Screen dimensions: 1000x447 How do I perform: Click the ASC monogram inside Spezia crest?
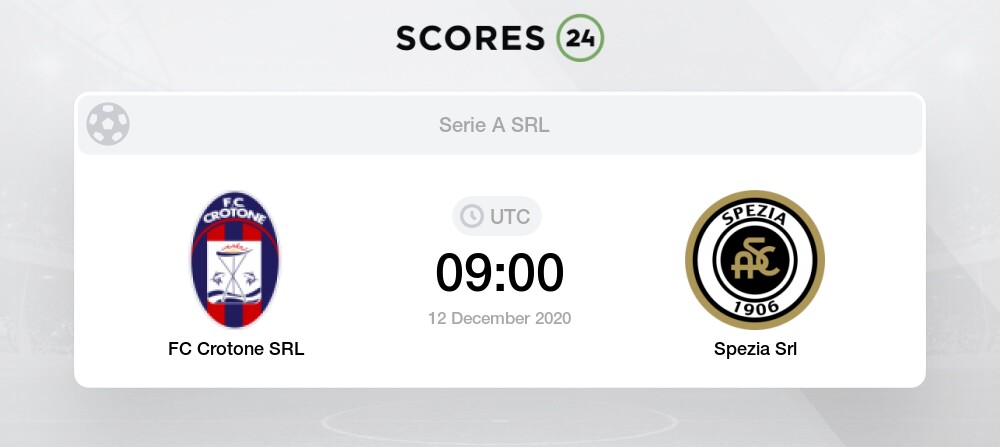point(755,262)
